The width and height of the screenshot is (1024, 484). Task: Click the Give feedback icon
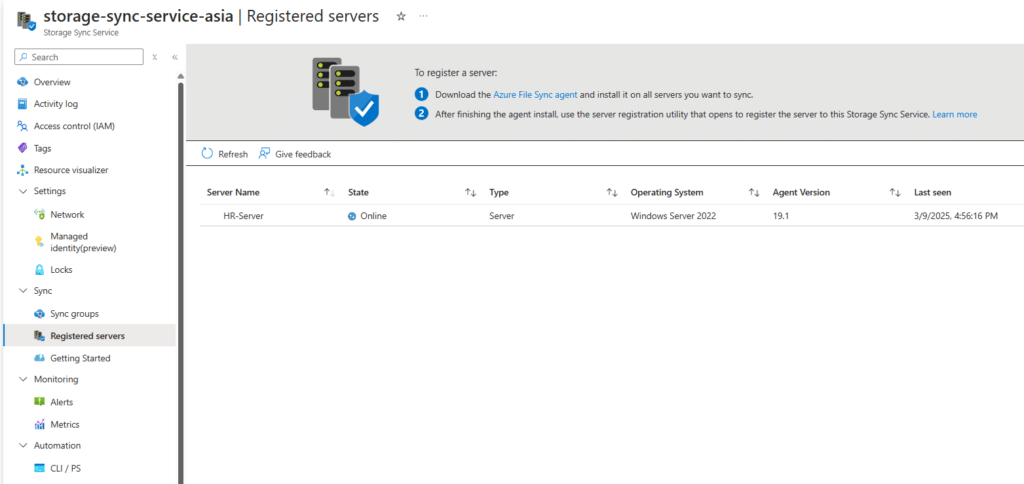(265, 154)
